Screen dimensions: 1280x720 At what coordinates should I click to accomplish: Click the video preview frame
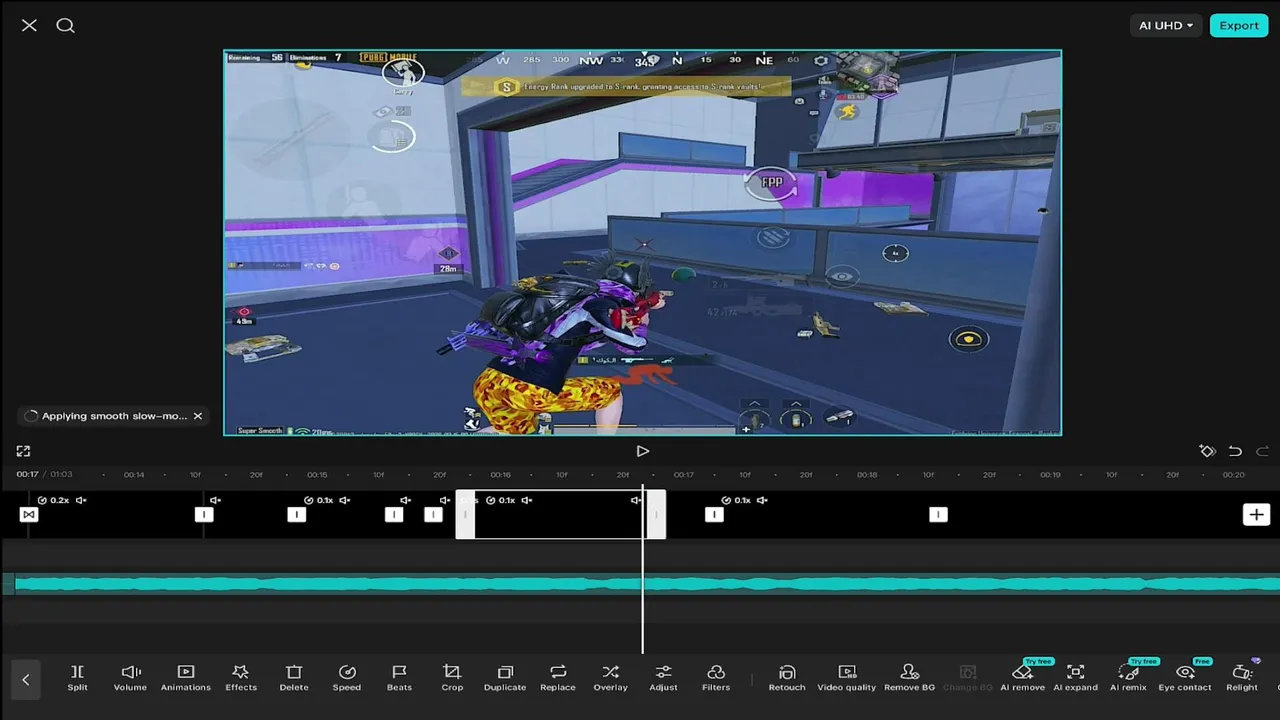pos(642,242)
